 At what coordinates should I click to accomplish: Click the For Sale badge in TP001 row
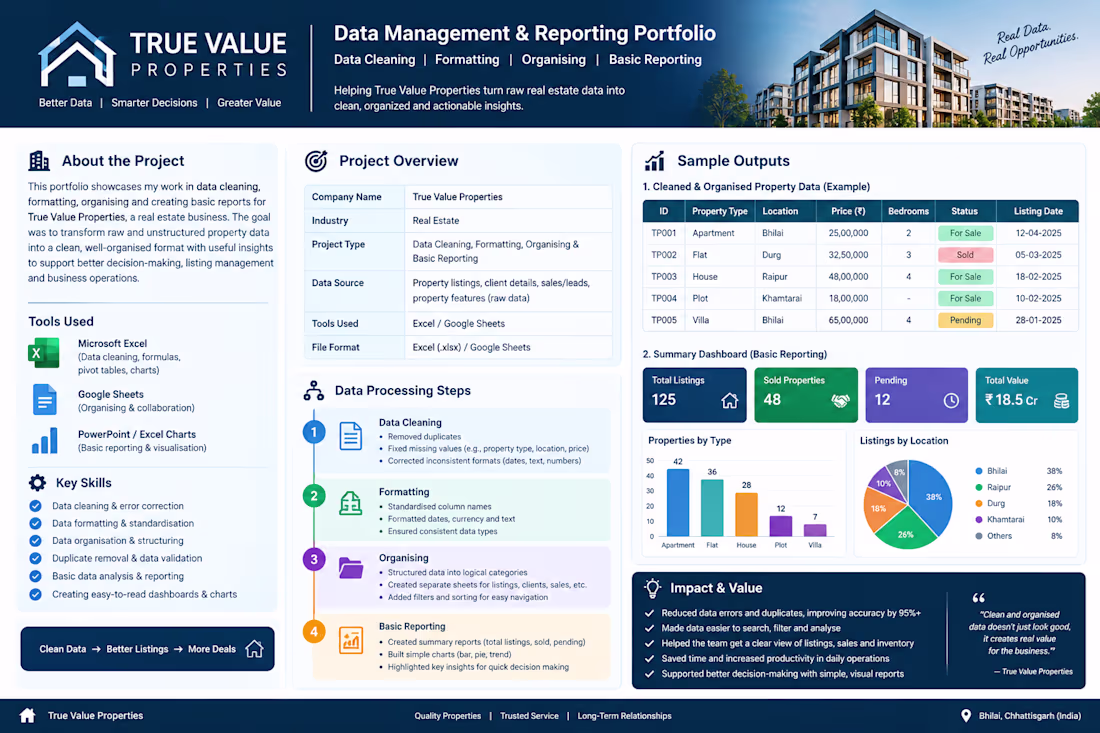[x=965, y=233]
